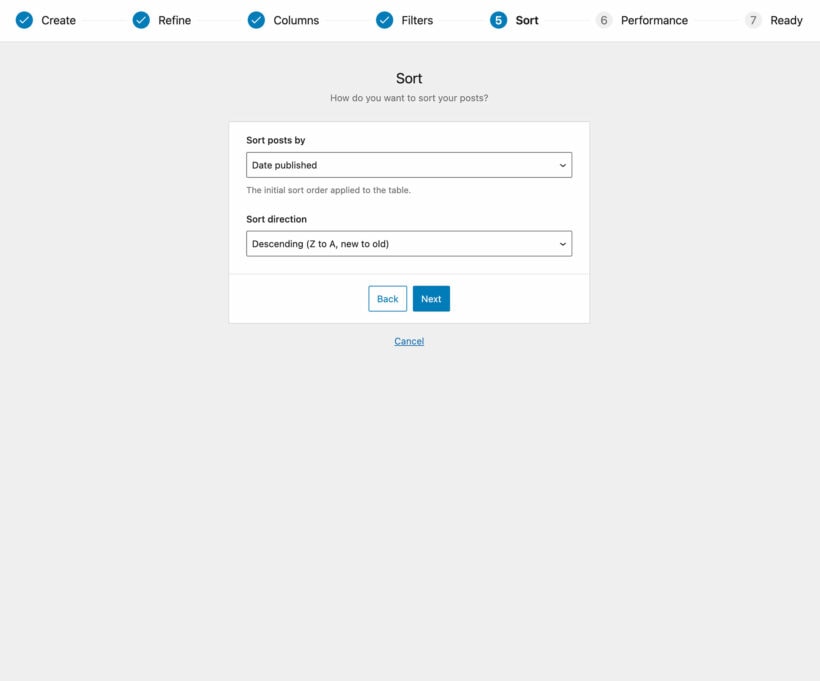Click the Filters step checkmark icon
820x681 pixels.
[x=383, y=19]
